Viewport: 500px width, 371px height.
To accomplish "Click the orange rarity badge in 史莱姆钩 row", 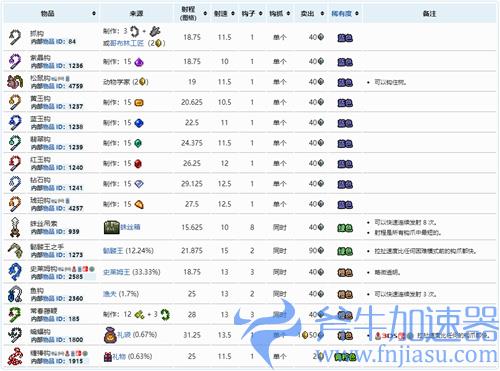I will pos(345,272).
